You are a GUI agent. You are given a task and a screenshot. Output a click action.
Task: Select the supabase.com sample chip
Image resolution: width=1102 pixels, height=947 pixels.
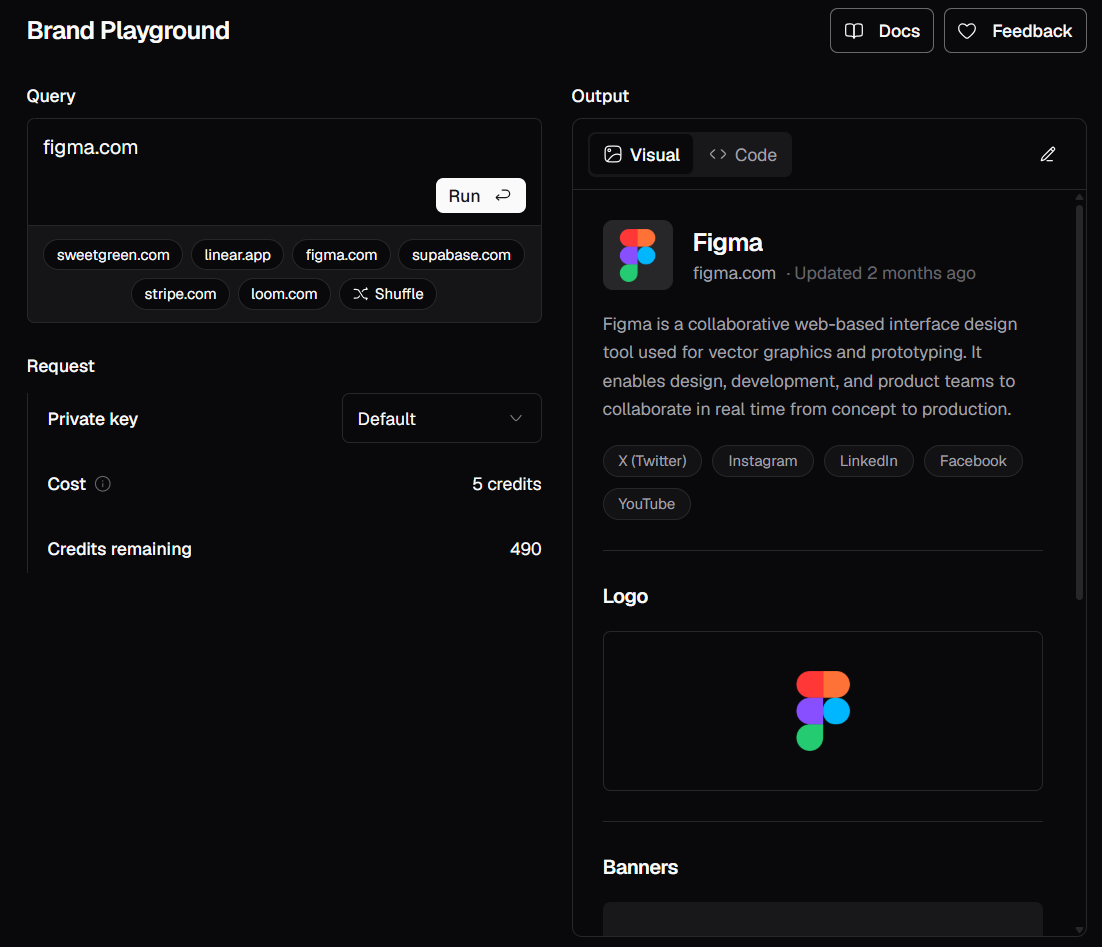pos(461,255)
